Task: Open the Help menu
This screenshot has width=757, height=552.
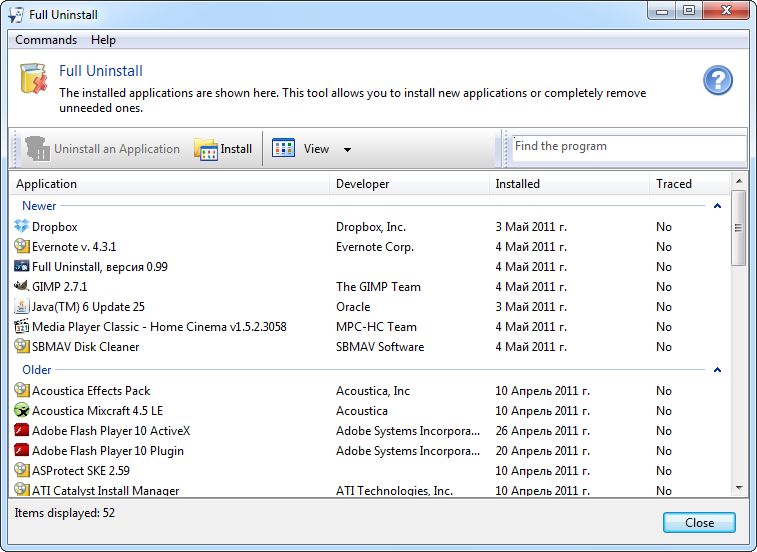Action: pyautogui.click(x=103, y=40)
